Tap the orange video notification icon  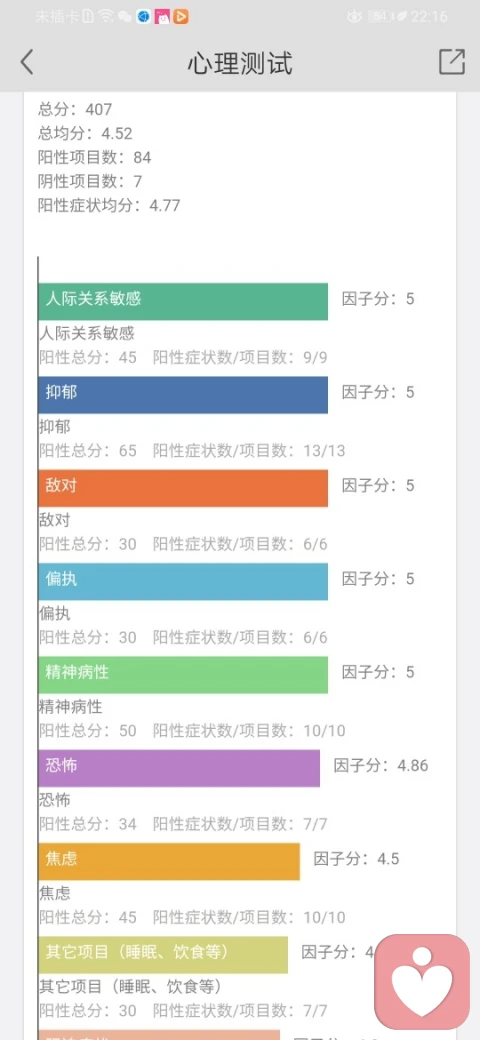pyautogui.click(x=181, y=17)
